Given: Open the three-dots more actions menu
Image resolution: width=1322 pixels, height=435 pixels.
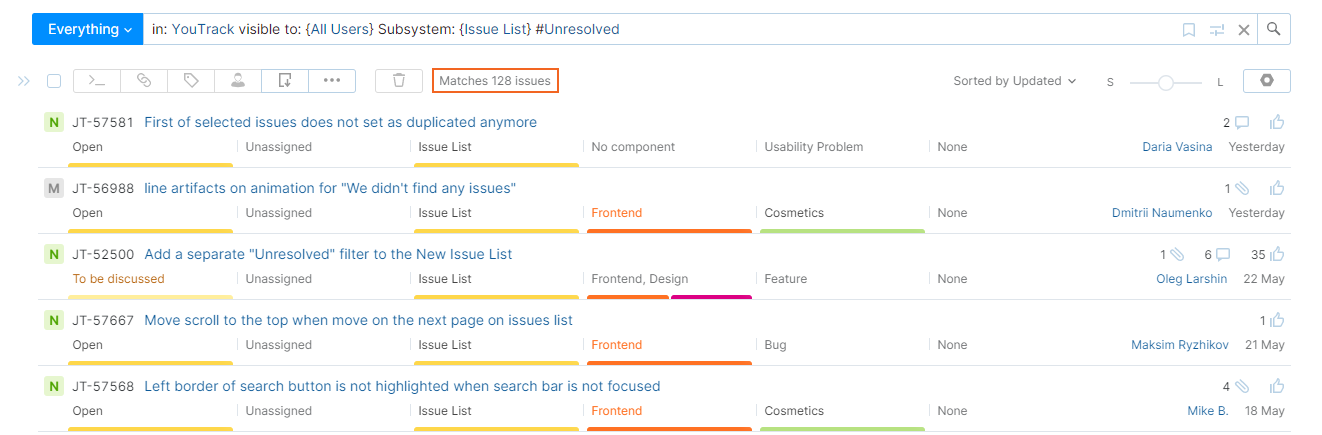Looking at the screenshot, I should point(332,81).
